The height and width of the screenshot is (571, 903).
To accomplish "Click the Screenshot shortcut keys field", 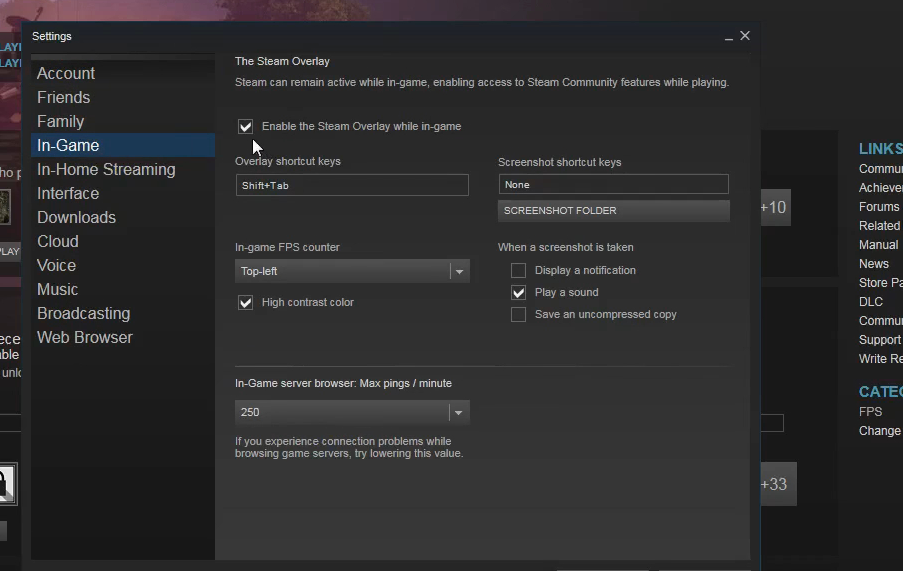I will pyautogui.click(x=613, y=184).
